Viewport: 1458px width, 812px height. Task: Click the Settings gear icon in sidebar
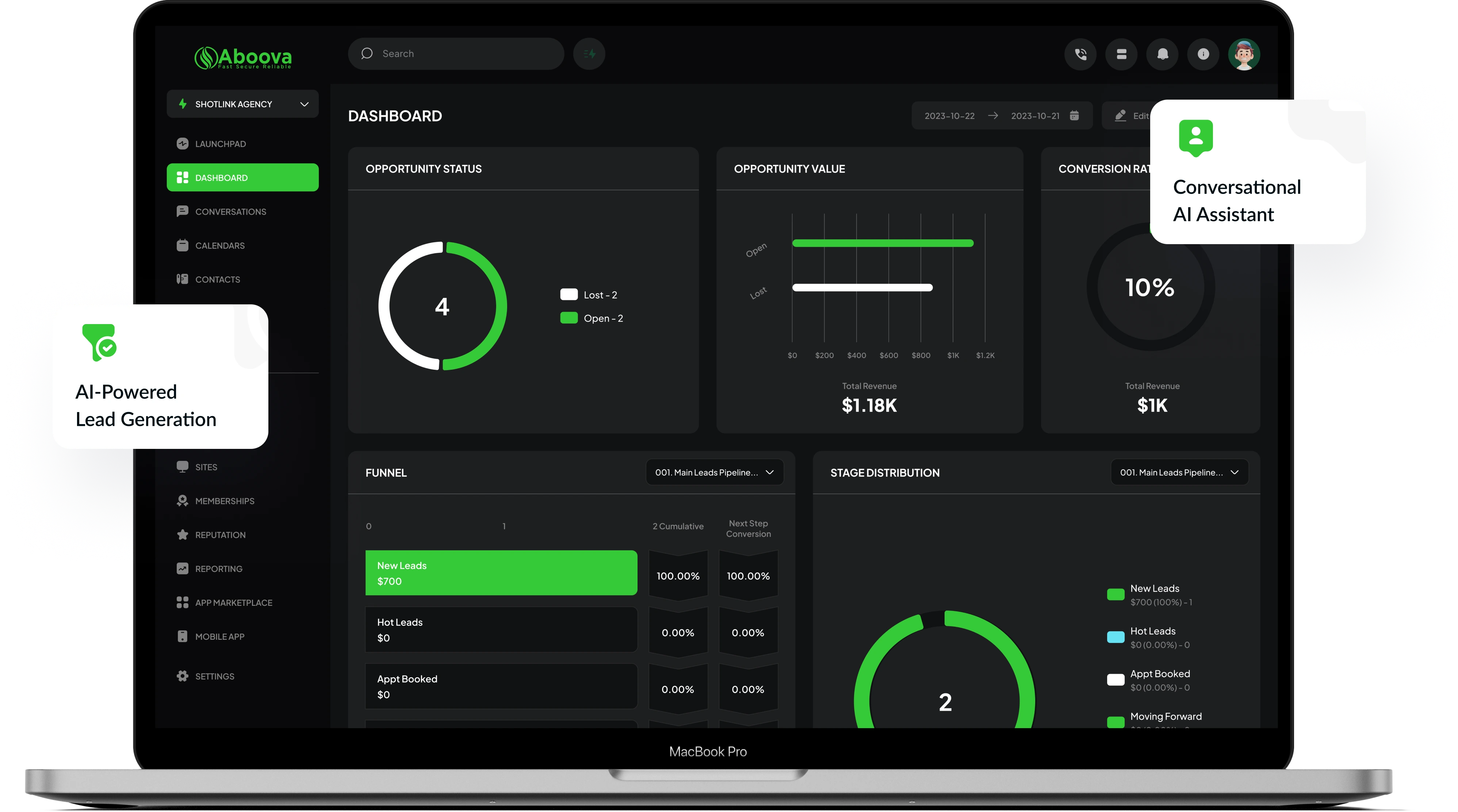pyautogui.click(x=182, y=676)
